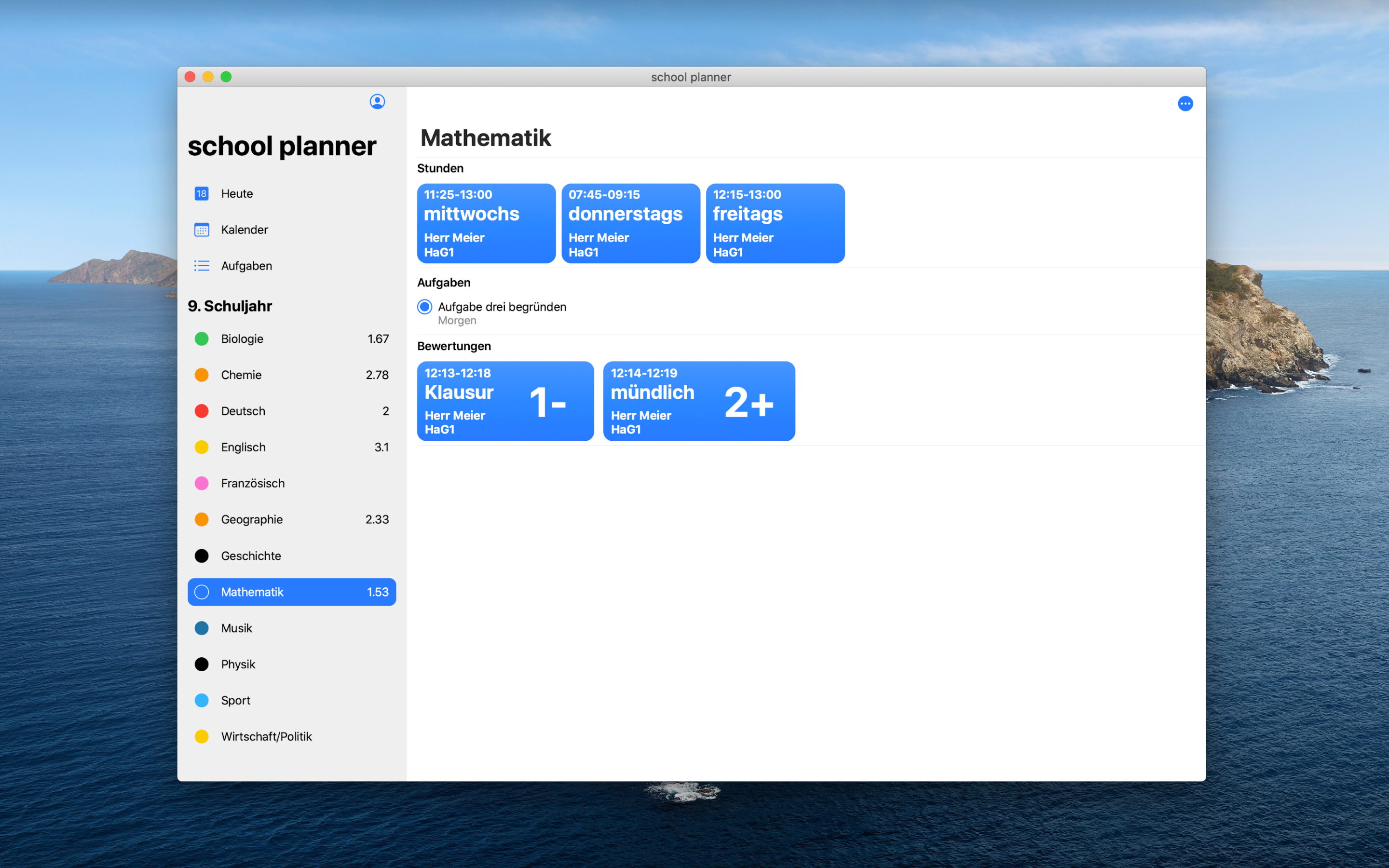Viewport: 1389px width, 868px height.
Task: Select the Biologie subject
Action: tap(292, 339)
